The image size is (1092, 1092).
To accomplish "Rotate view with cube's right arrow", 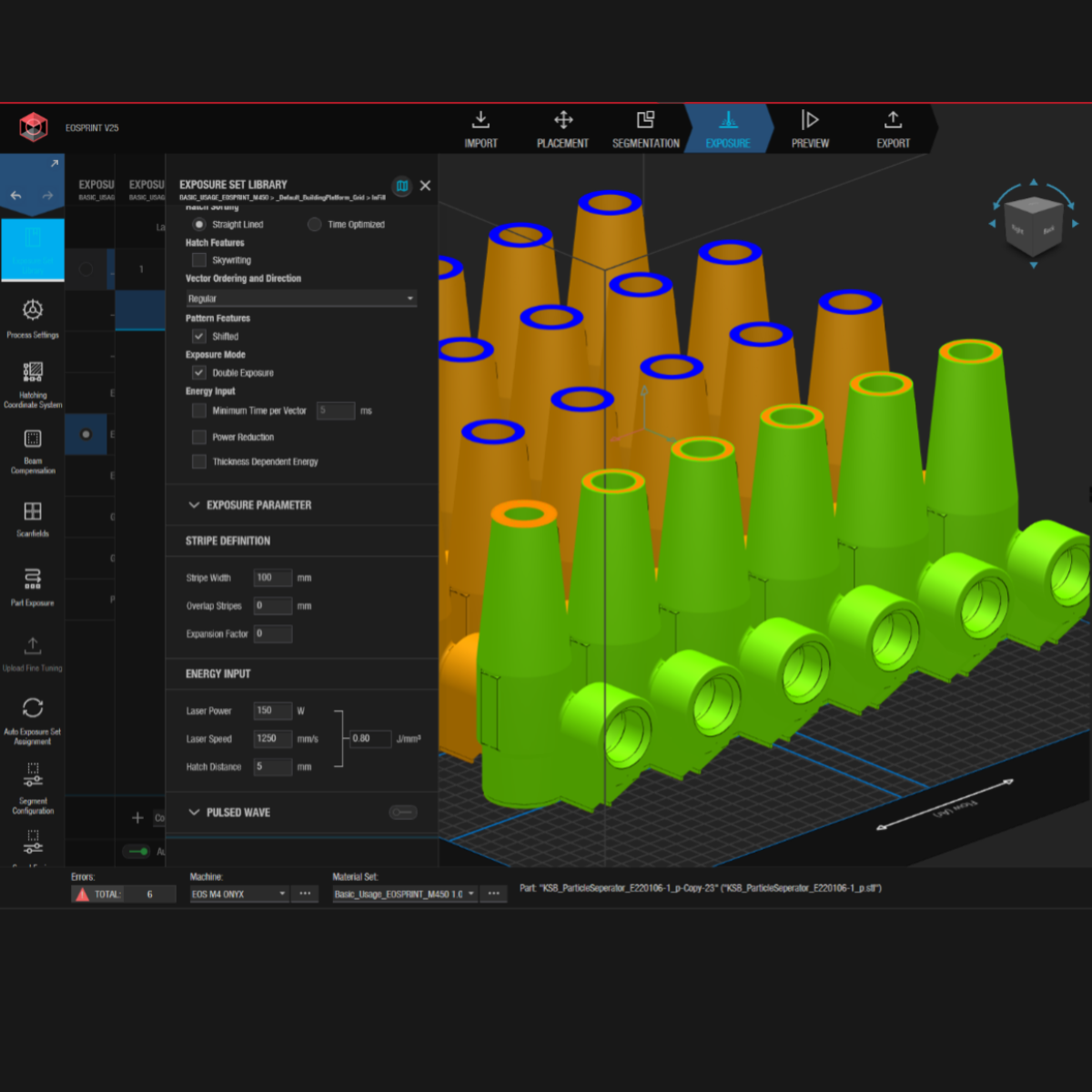I will [1075, 223].
